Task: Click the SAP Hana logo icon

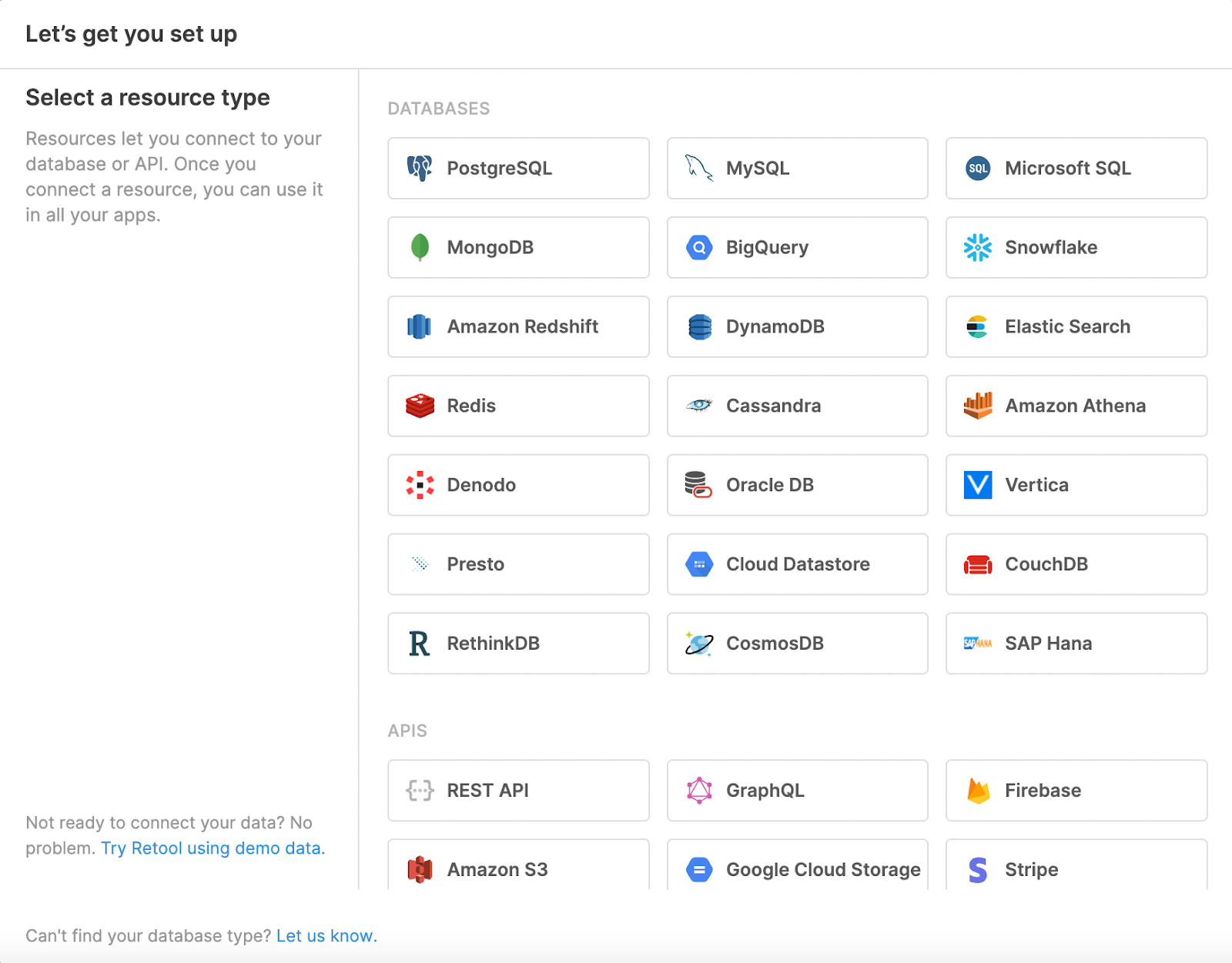Action: (978, 644)
